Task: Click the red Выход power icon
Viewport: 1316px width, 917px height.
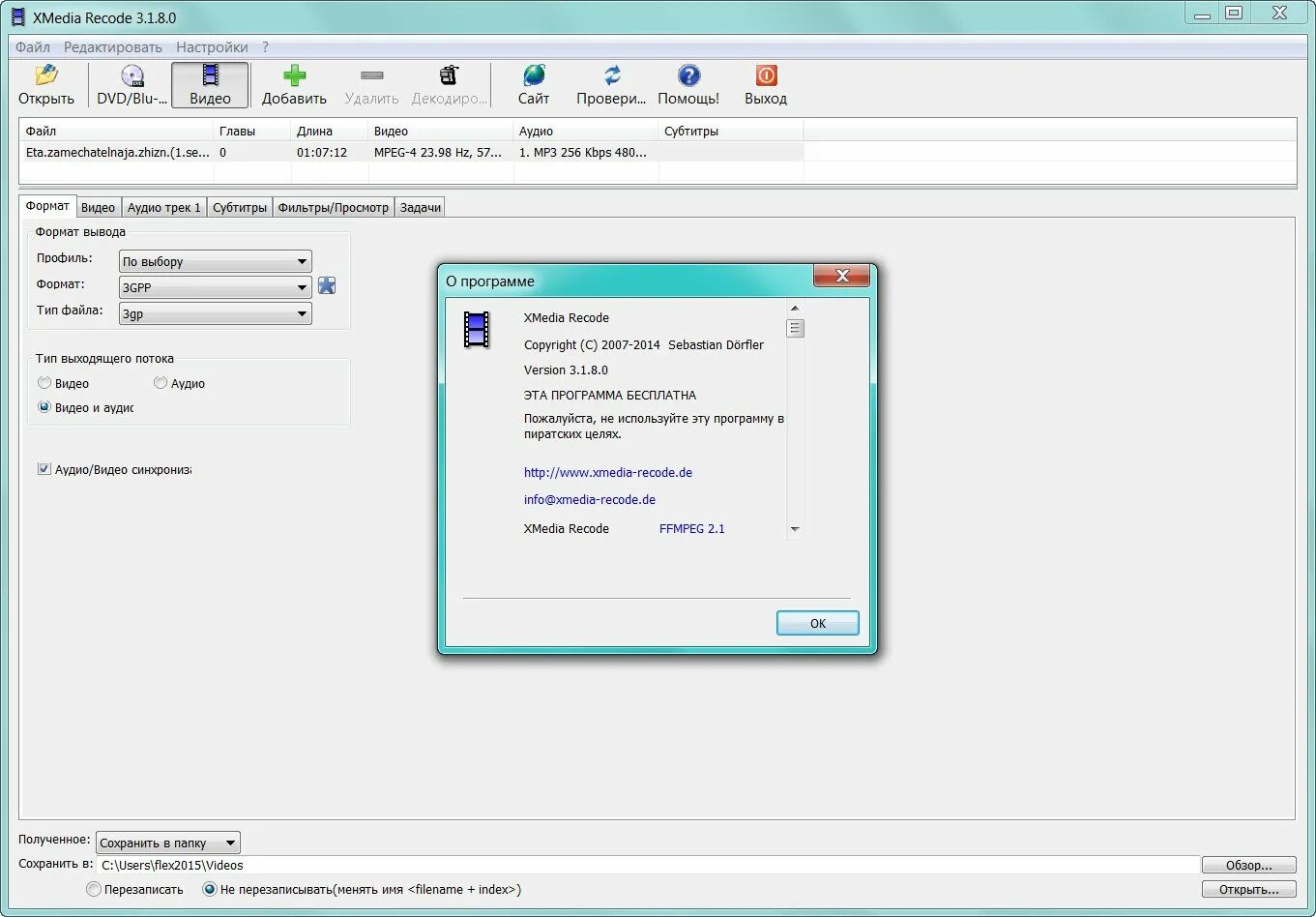Action: click(766, 75)
